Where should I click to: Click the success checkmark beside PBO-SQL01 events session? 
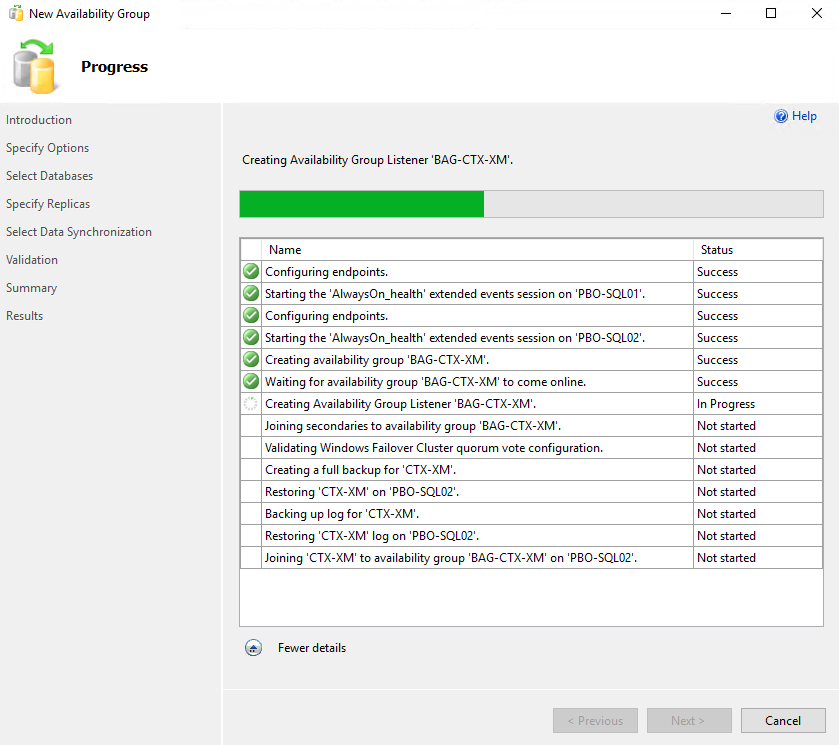click(251, 294)
